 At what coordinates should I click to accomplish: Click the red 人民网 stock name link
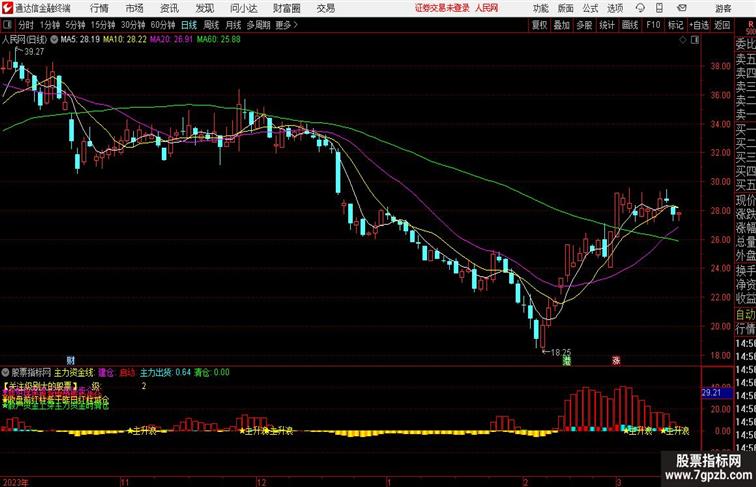[x=486, y=8]
